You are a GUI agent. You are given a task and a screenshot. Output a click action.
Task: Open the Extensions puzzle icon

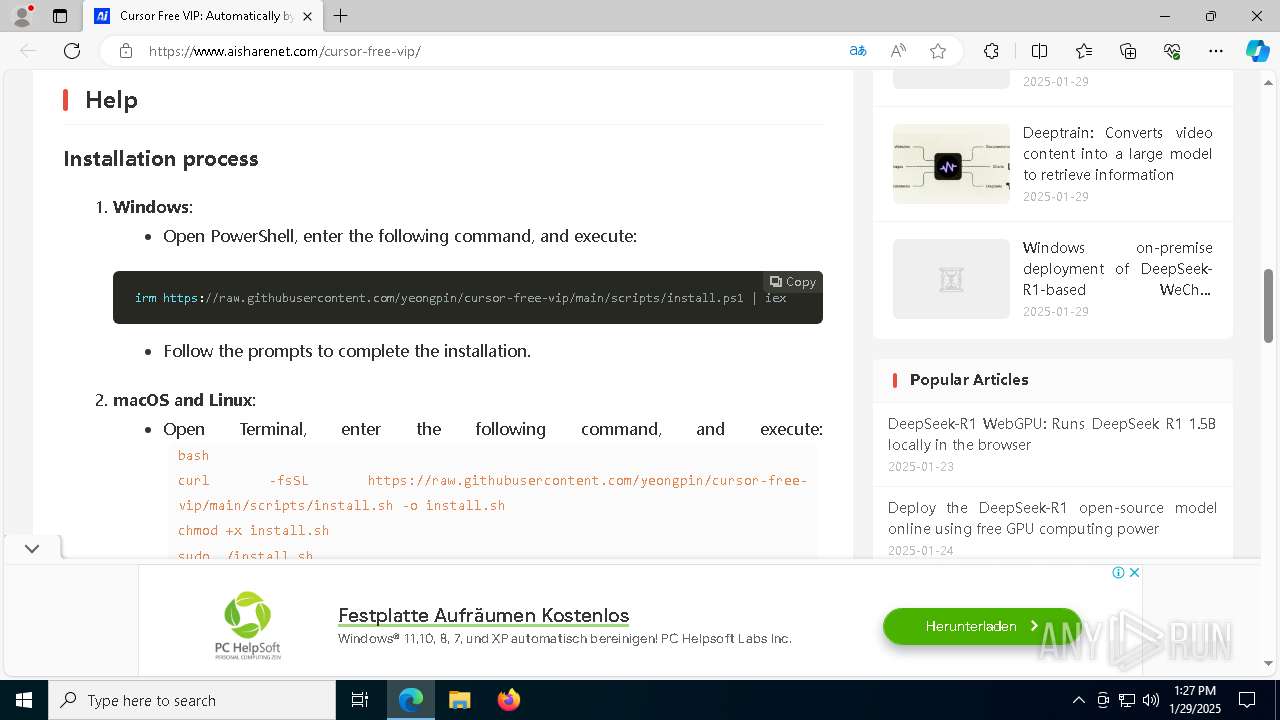(991, 51)
